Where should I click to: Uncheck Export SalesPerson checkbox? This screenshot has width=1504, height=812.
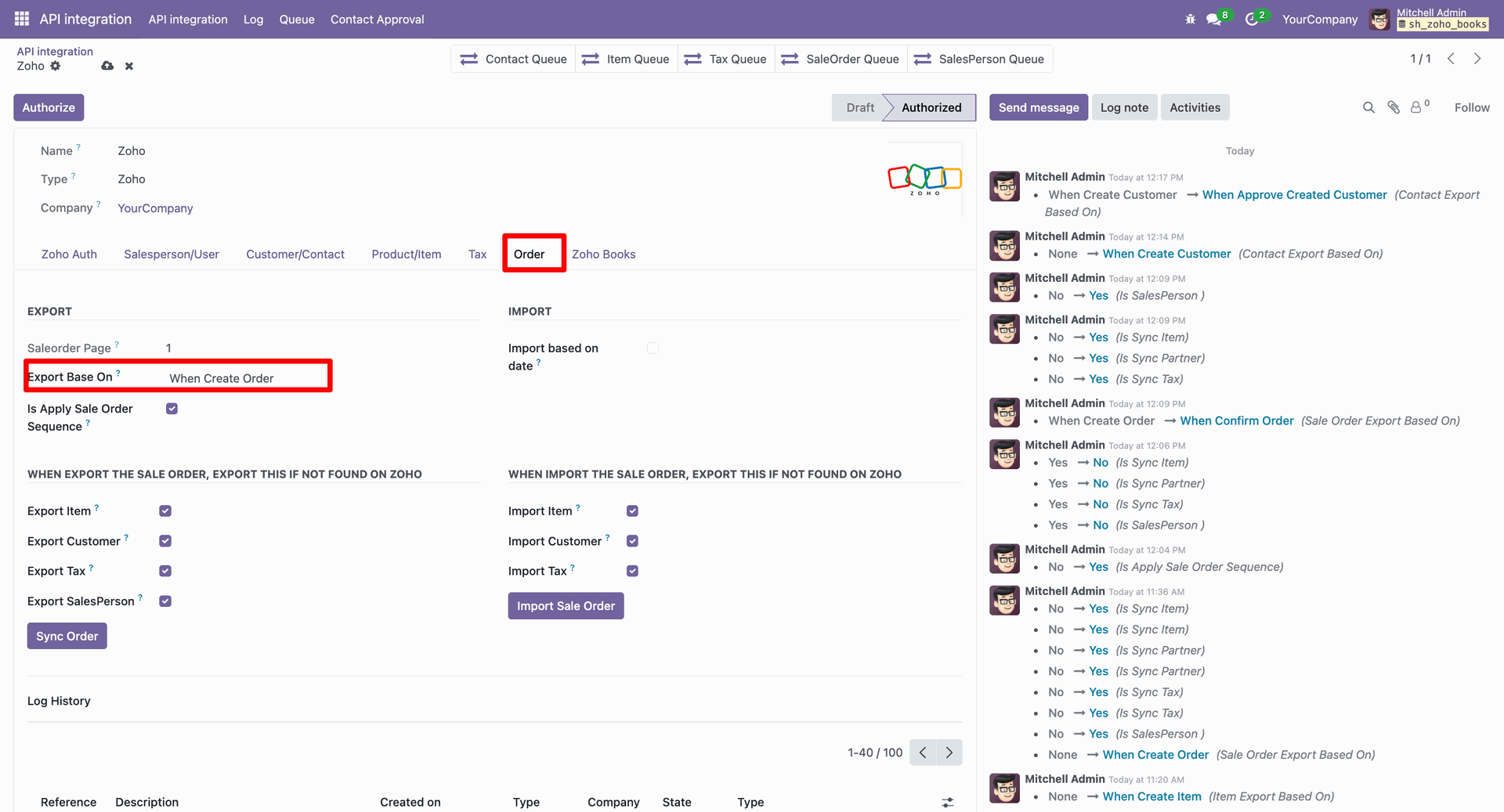(x=165, y=601)
